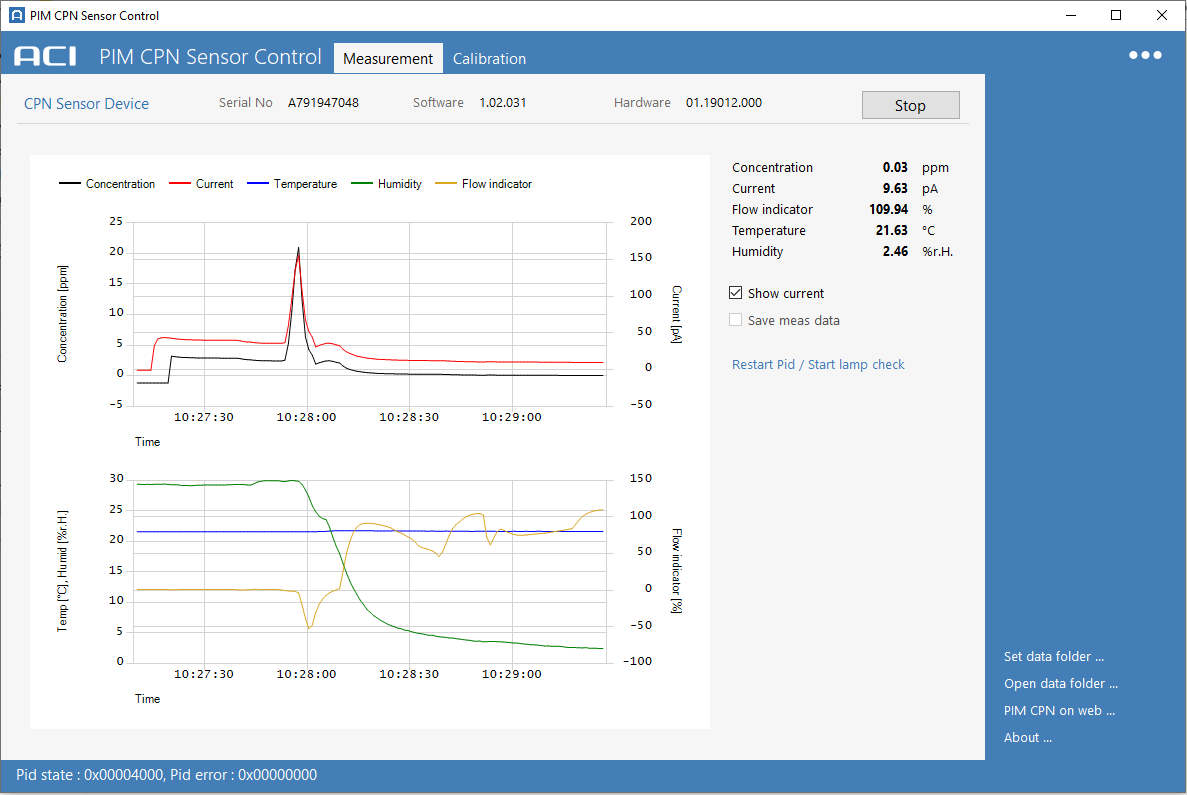
Task: Click the Start lamp check link
Action: coord(856,365)
